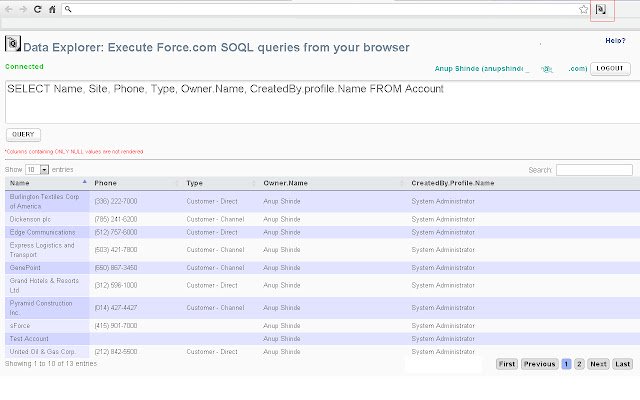This screenshot has width=640, height=400.
Task: Click phone number (512) 757-6000
Action: coord(116,232)
